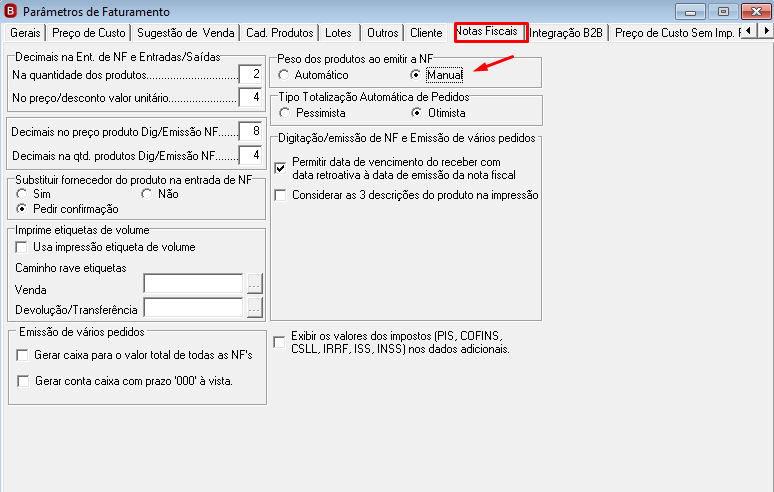
Task: Click decimais na qtd. produtos Dig/Emissão field
Action: (x=250, y=155)
